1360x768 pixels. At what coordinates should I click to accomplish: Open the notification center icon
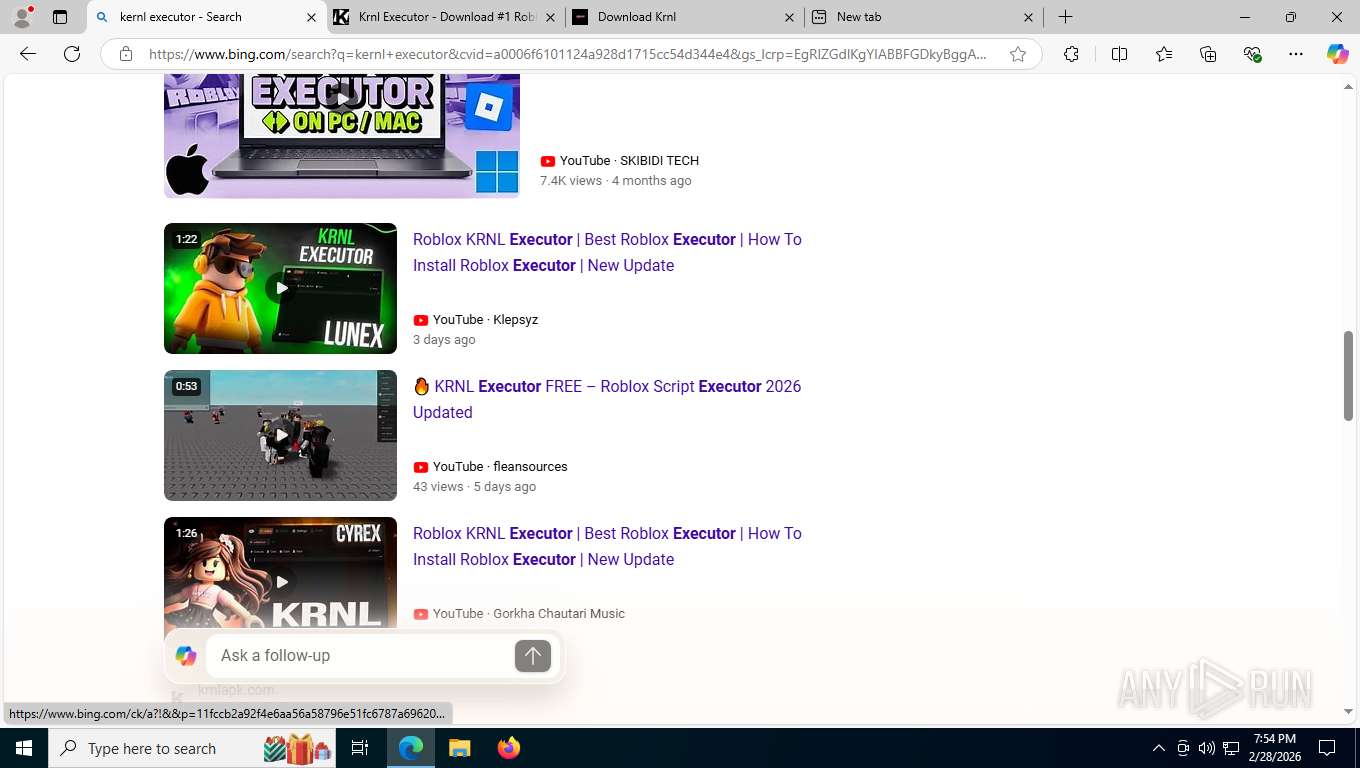coord(1327,748)
